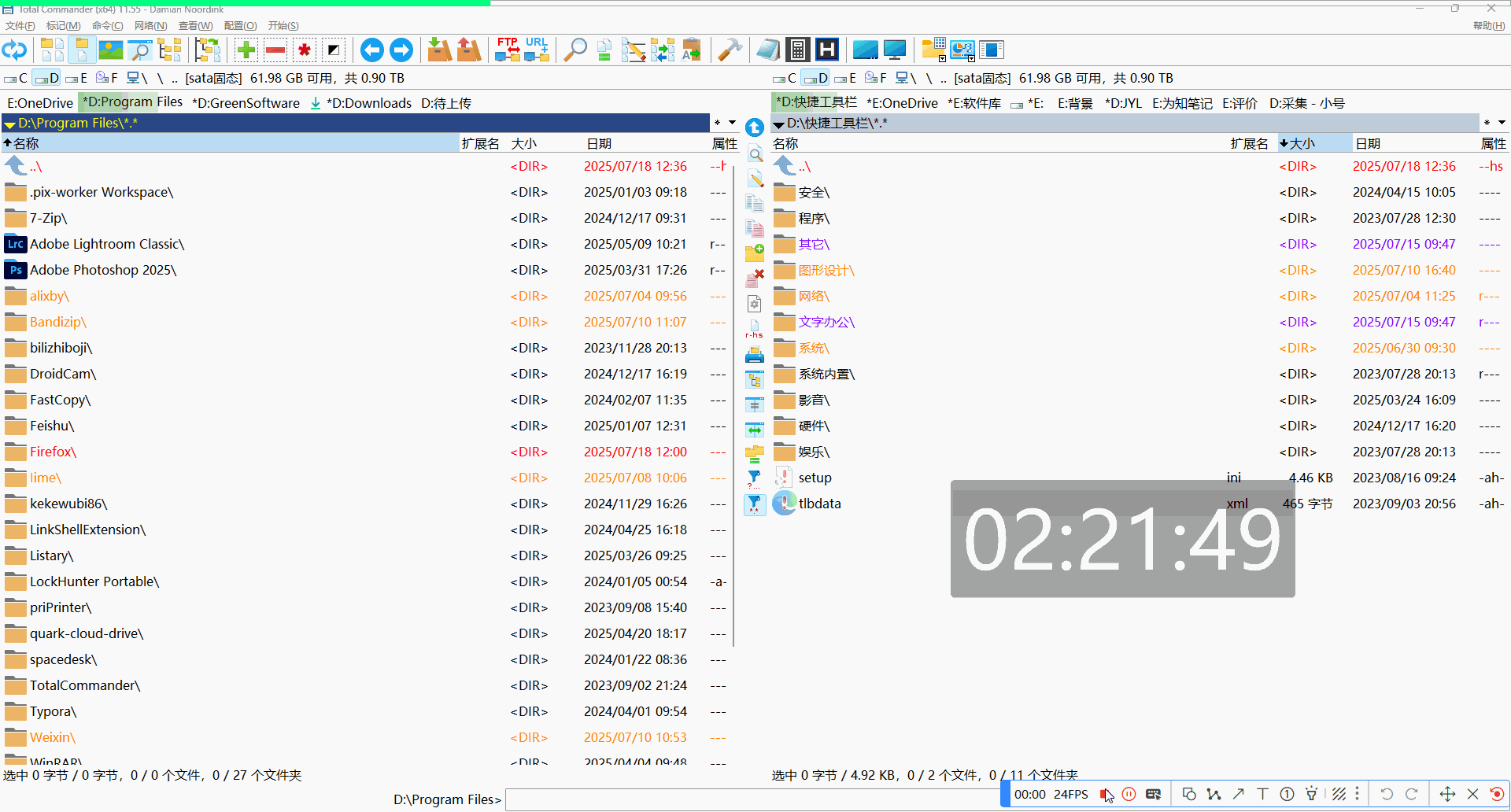Click the refresh/reread source icon
The image size is (1511, 812).
15,50
